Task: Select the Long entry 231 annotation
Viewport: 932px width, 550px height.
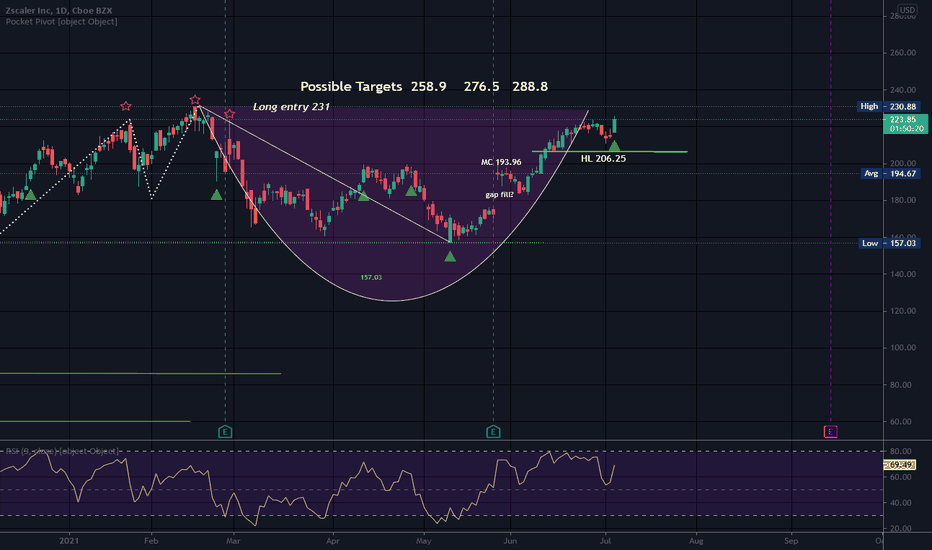Action: click(x=291, y=107)
